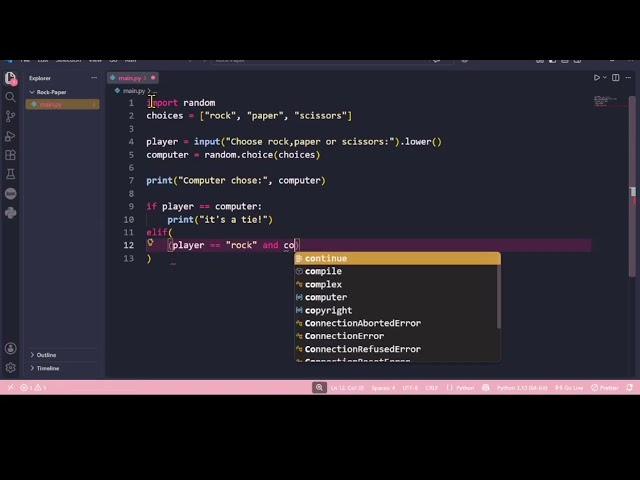Expand the Outline section
This screenshot has height=480, width=640.
pyautogui.click(x=43, y=355)
